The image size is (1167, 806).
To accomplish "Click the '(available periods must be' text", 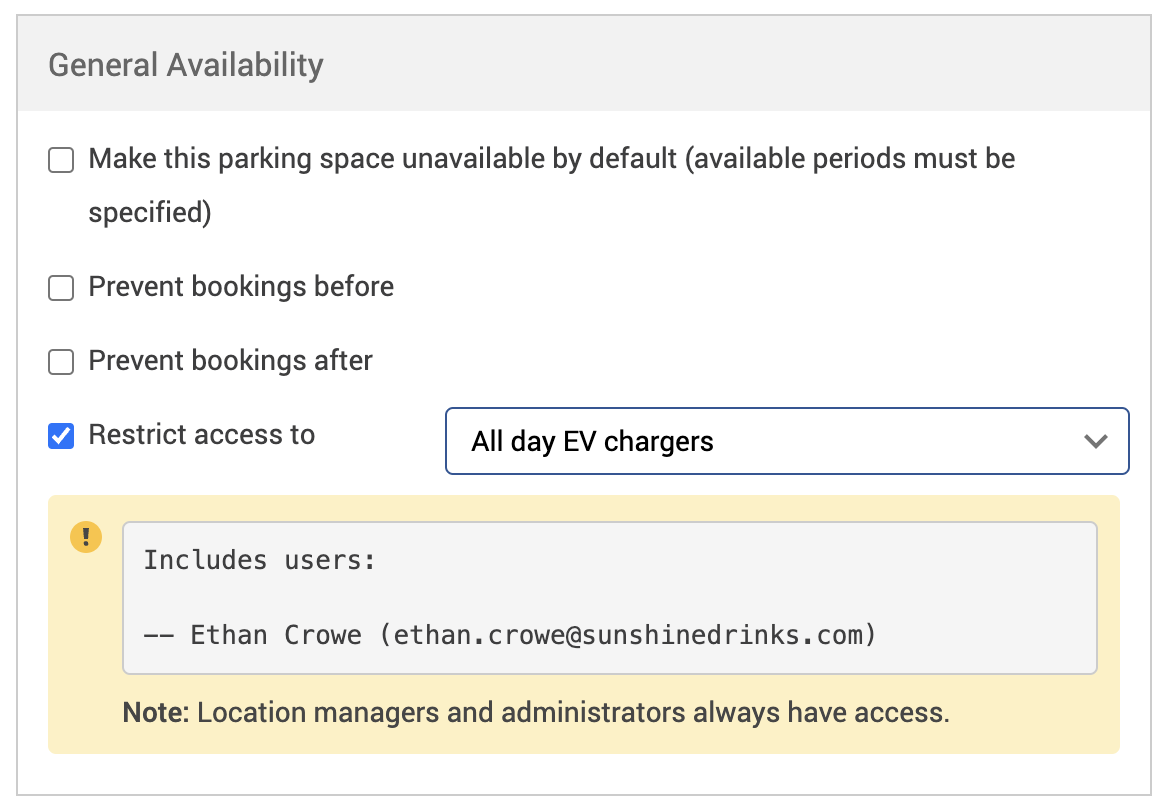I will tap(849, 159).
